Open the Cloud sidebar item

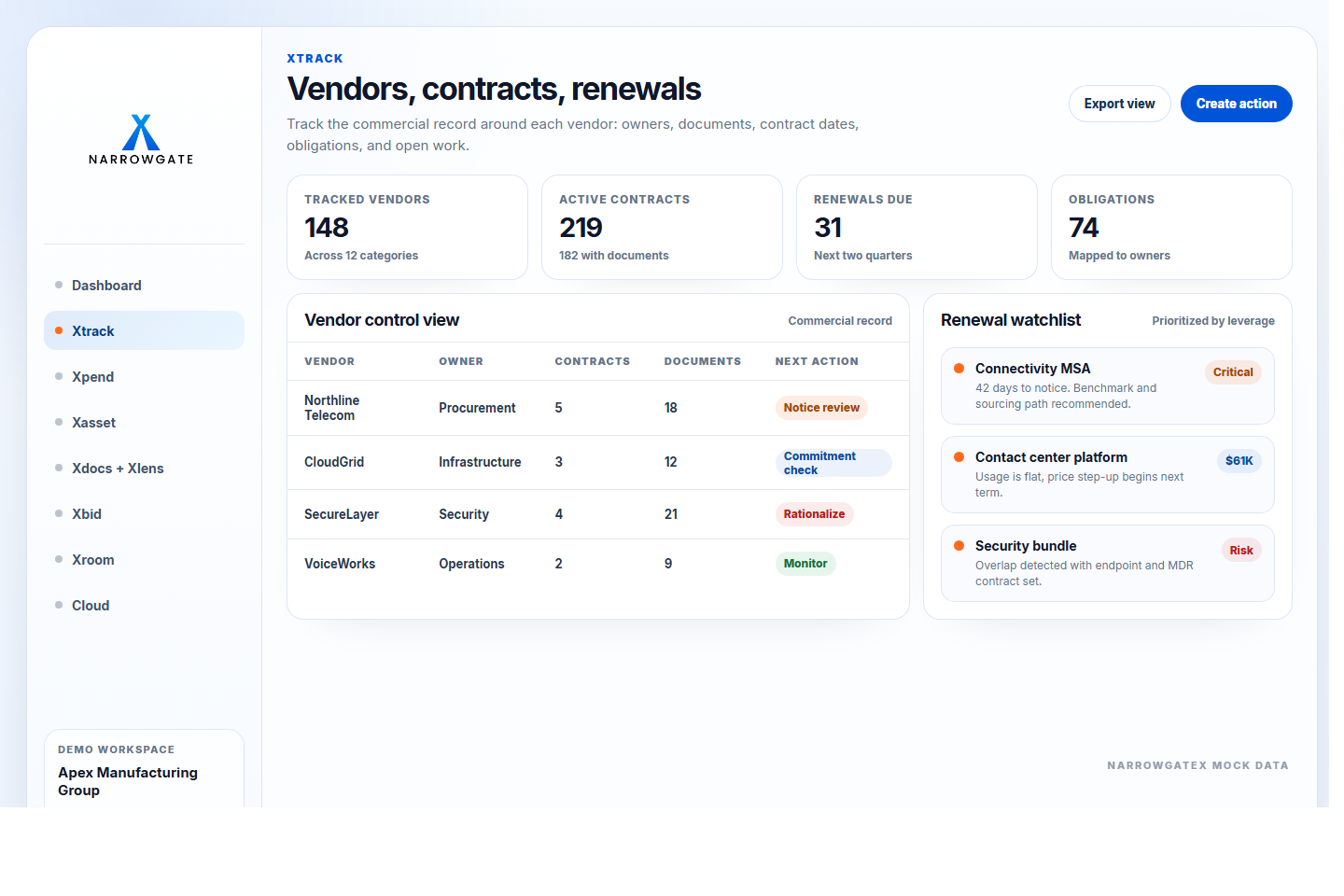[x=144, y=606]
